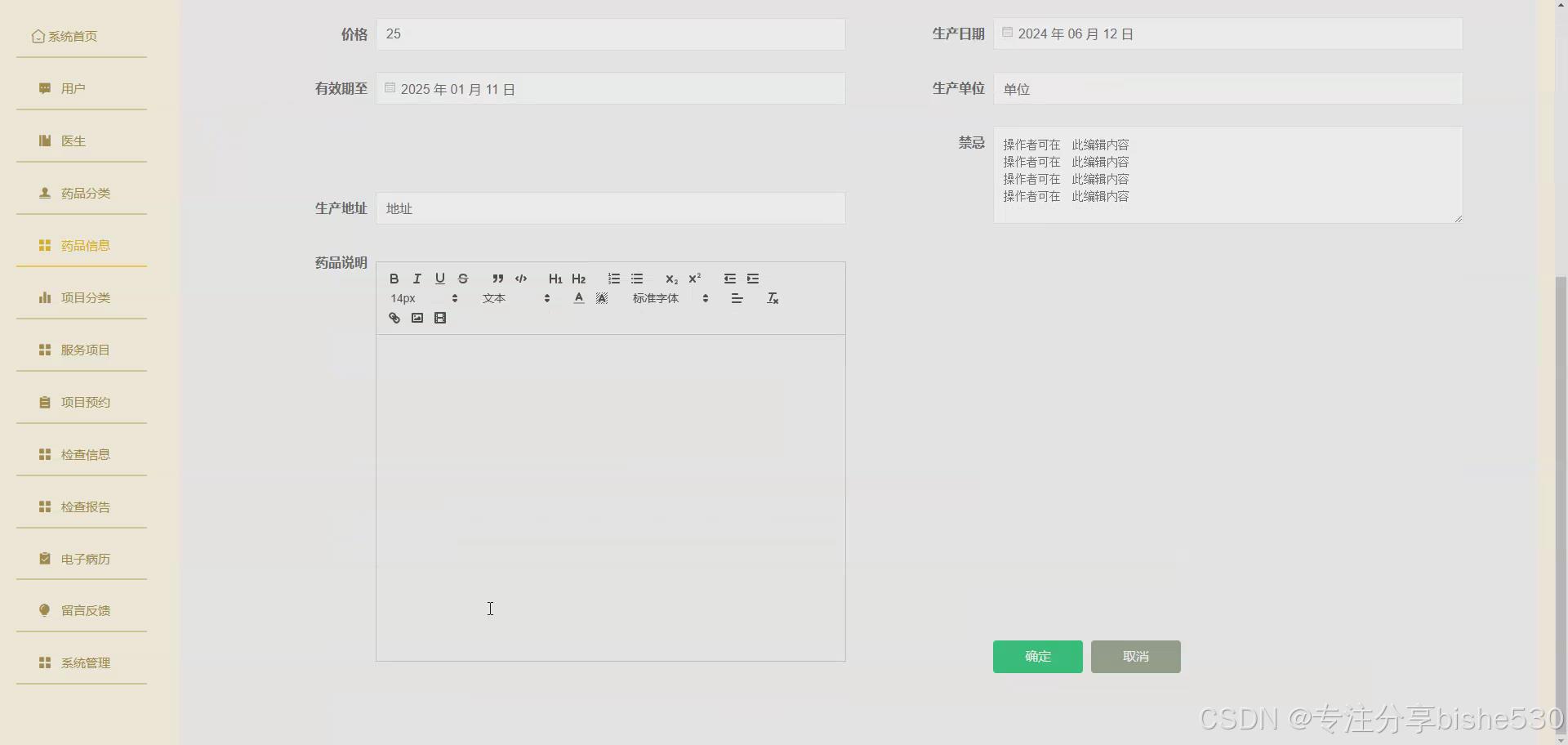Insert an image in the editor
This screenshot has width=1568, height=745.
pos(417,318)
